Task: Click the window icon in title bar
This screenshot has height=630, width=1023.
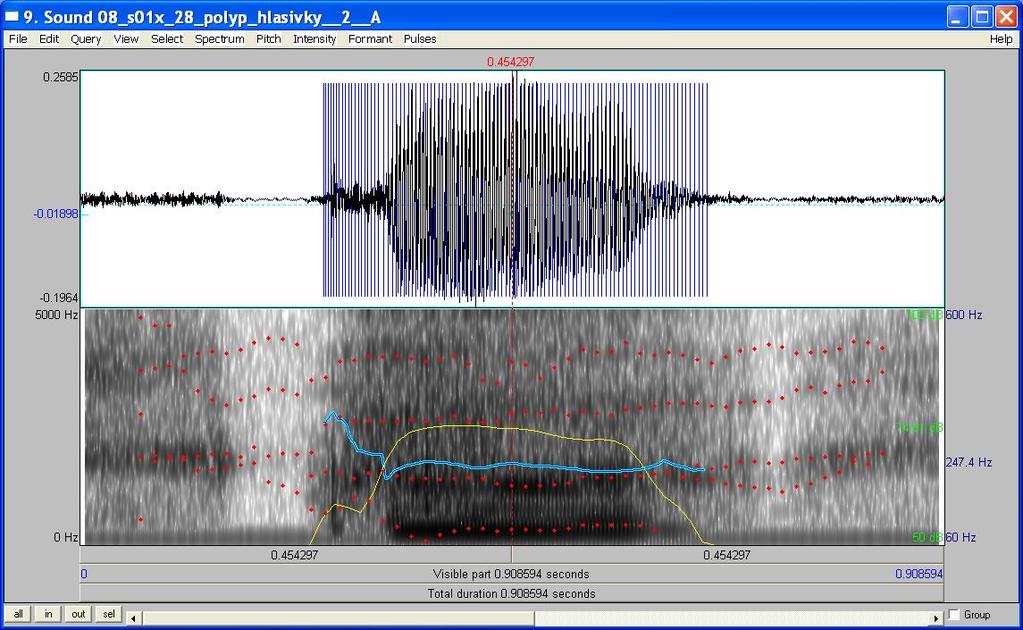Action: point(12,16)
